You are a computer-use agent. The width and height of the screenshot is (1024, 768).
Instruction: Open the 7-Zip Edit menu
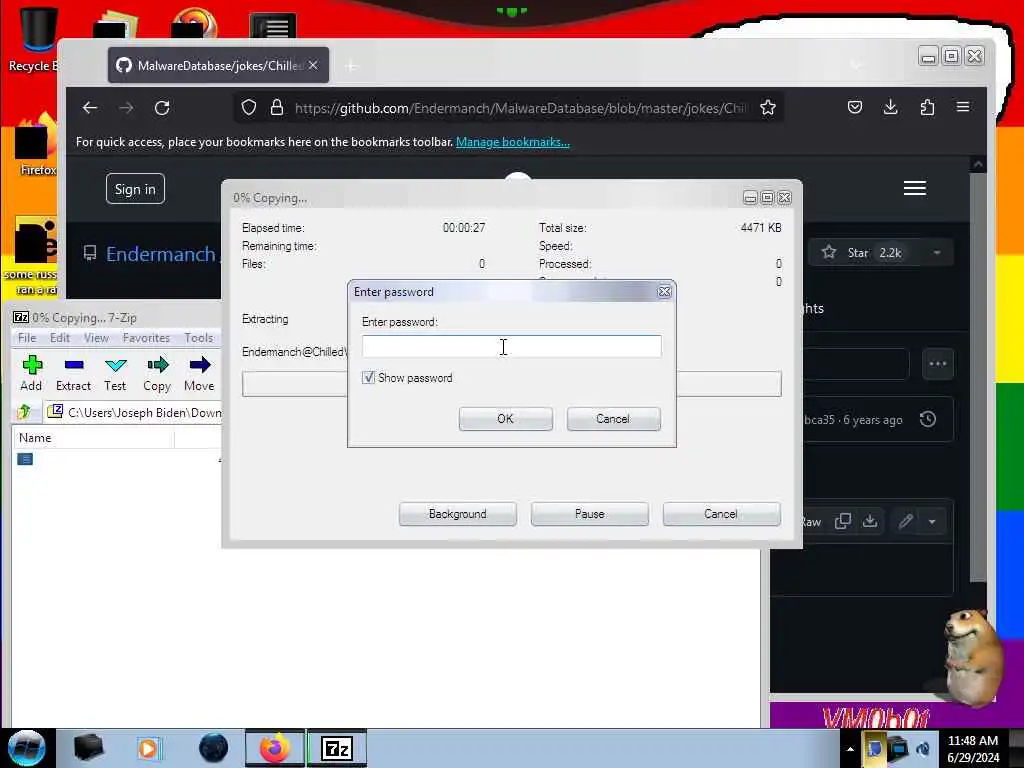59,338
